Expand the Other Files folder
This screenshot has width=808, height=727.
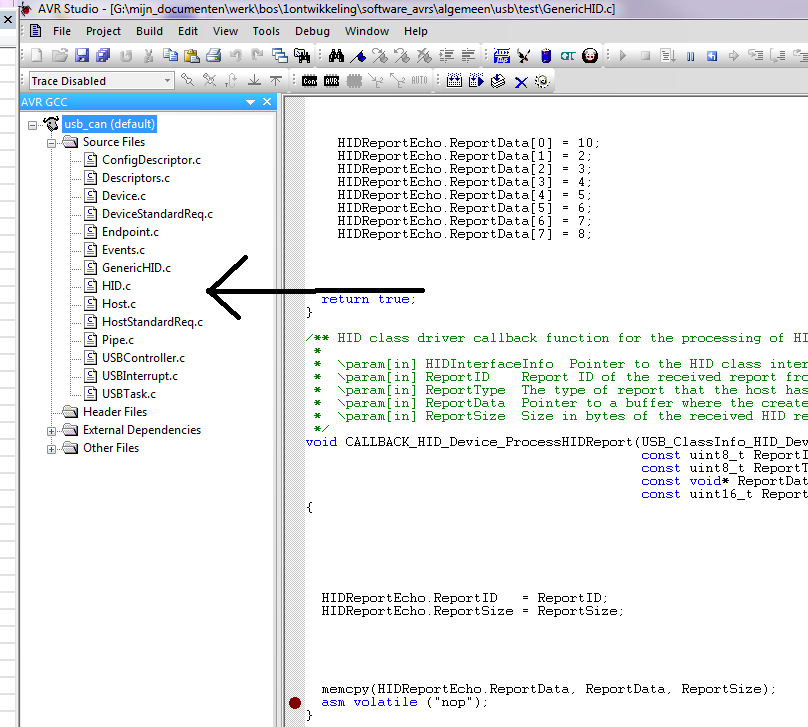tap(52, 448)
